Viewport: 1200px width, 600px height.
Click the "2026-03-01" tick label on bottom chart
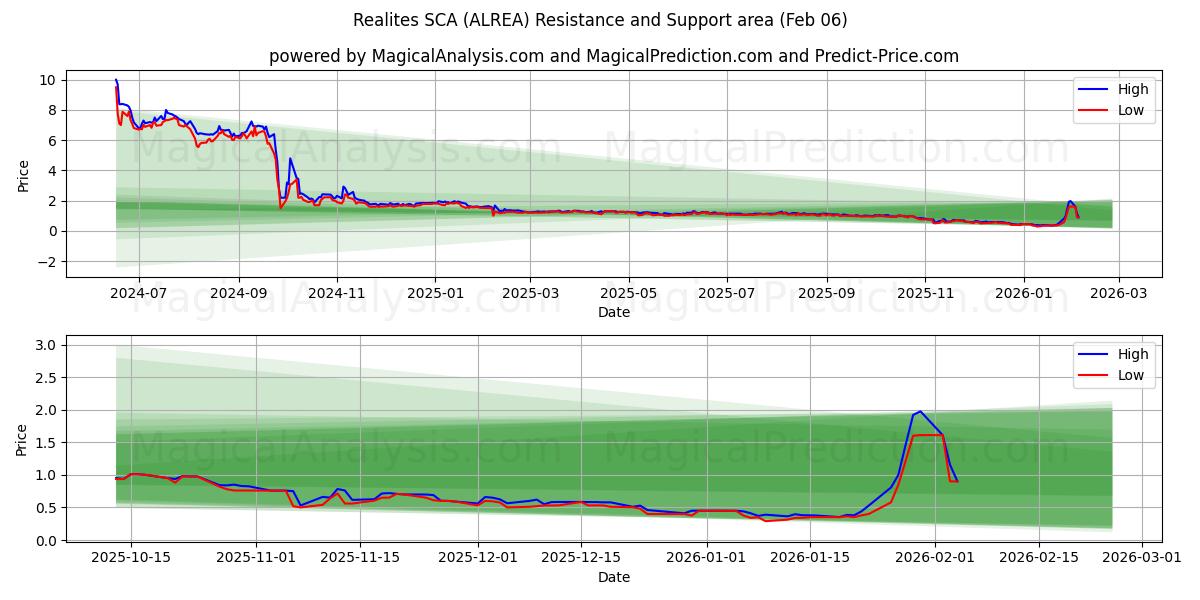pos(1141,558)
